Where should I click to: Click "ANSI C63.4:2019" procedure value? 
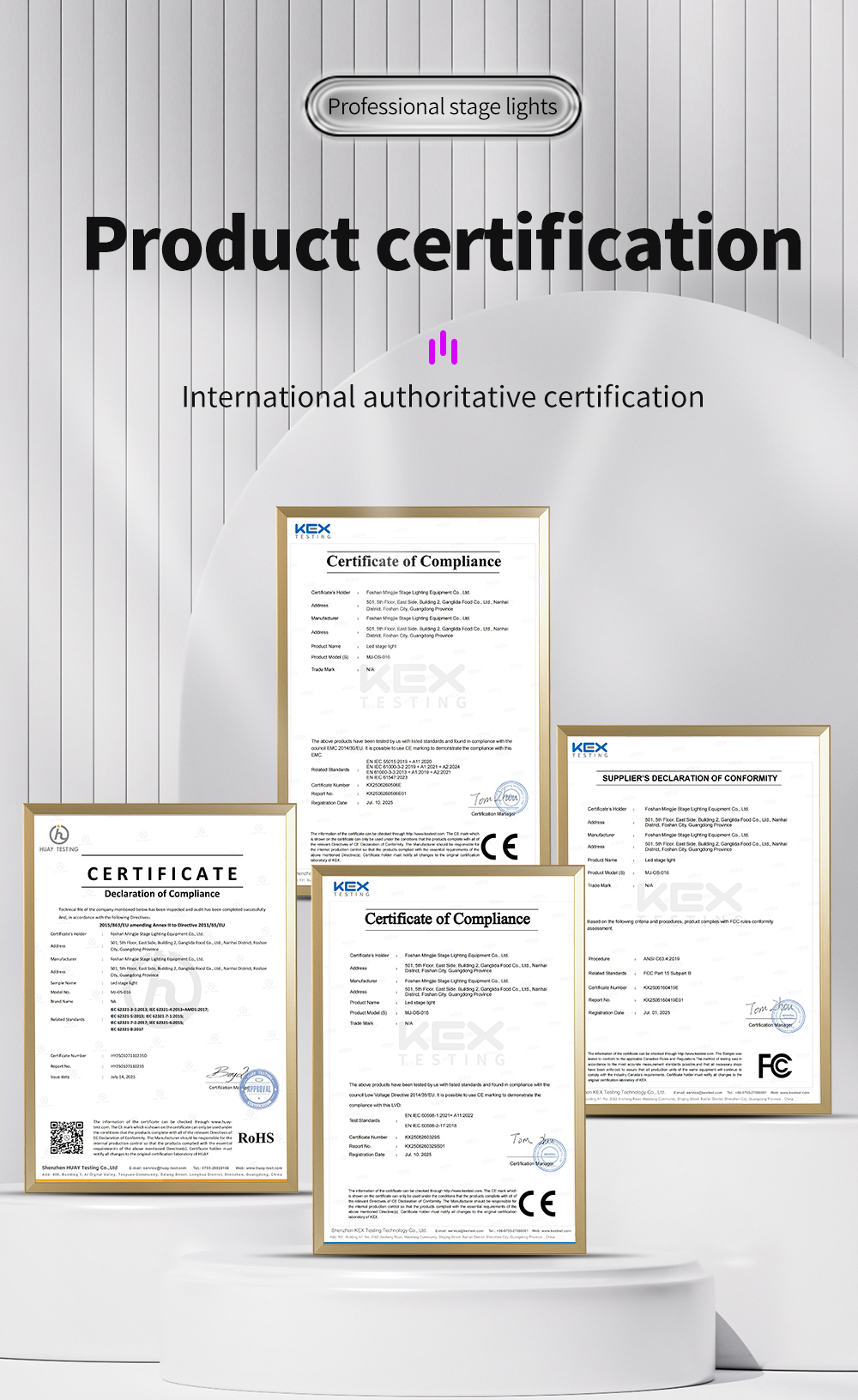coord(662,959)
